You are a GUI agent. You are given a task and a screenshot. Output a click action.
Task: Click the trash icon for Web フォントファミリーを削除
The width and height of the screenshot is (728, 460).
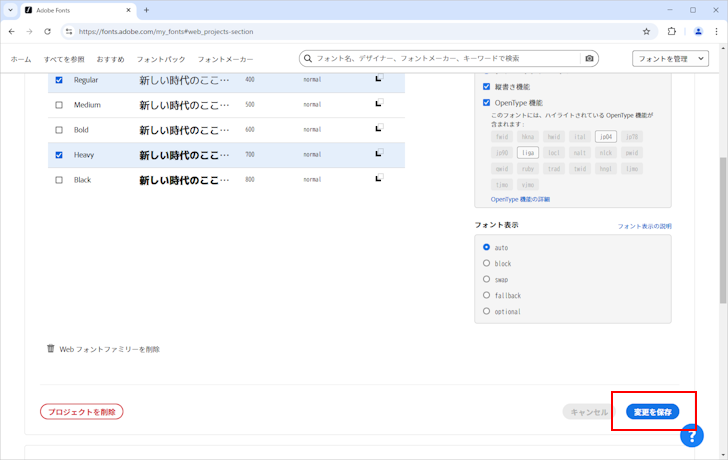(51, 348)
